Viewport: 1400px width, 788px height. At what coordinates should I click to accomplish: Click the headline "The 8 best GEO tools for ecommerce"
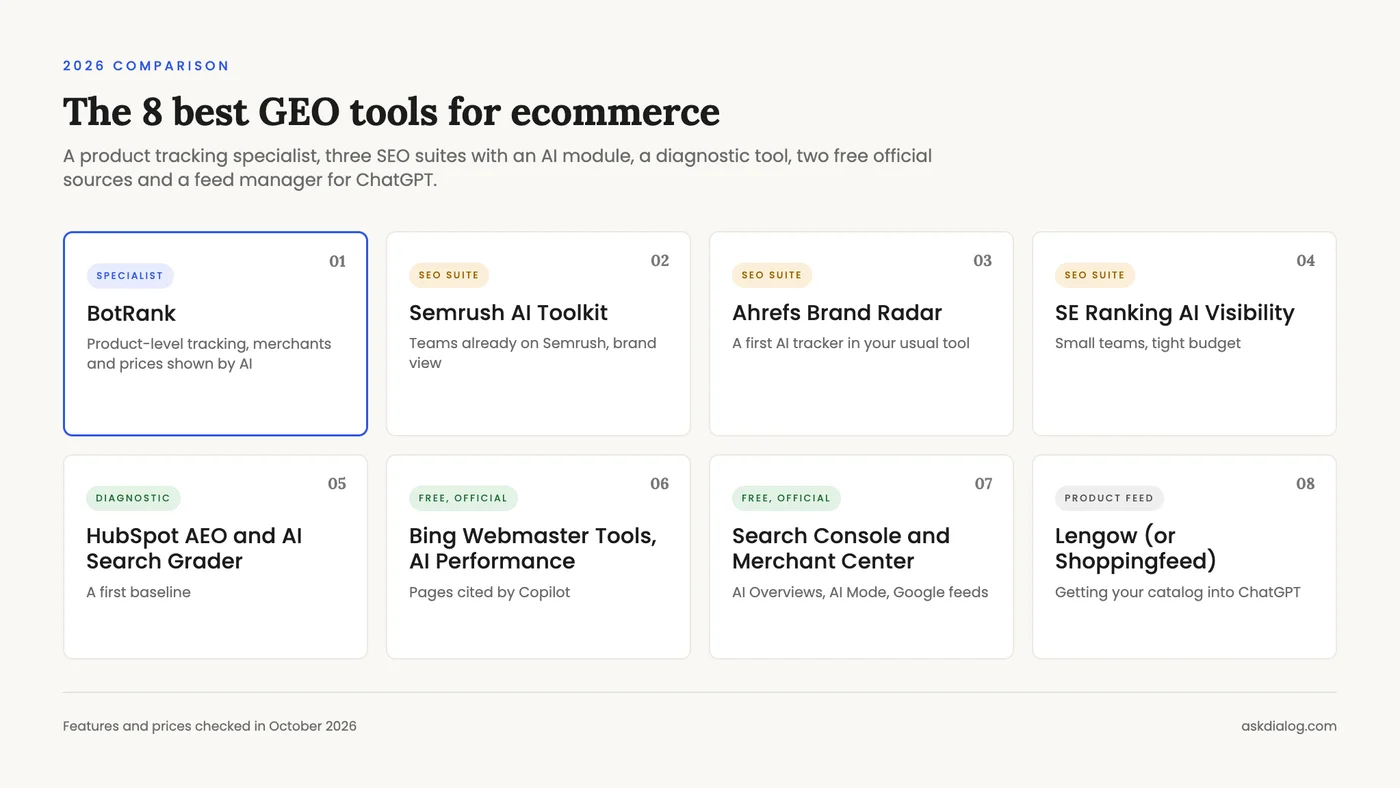[391, 112]
